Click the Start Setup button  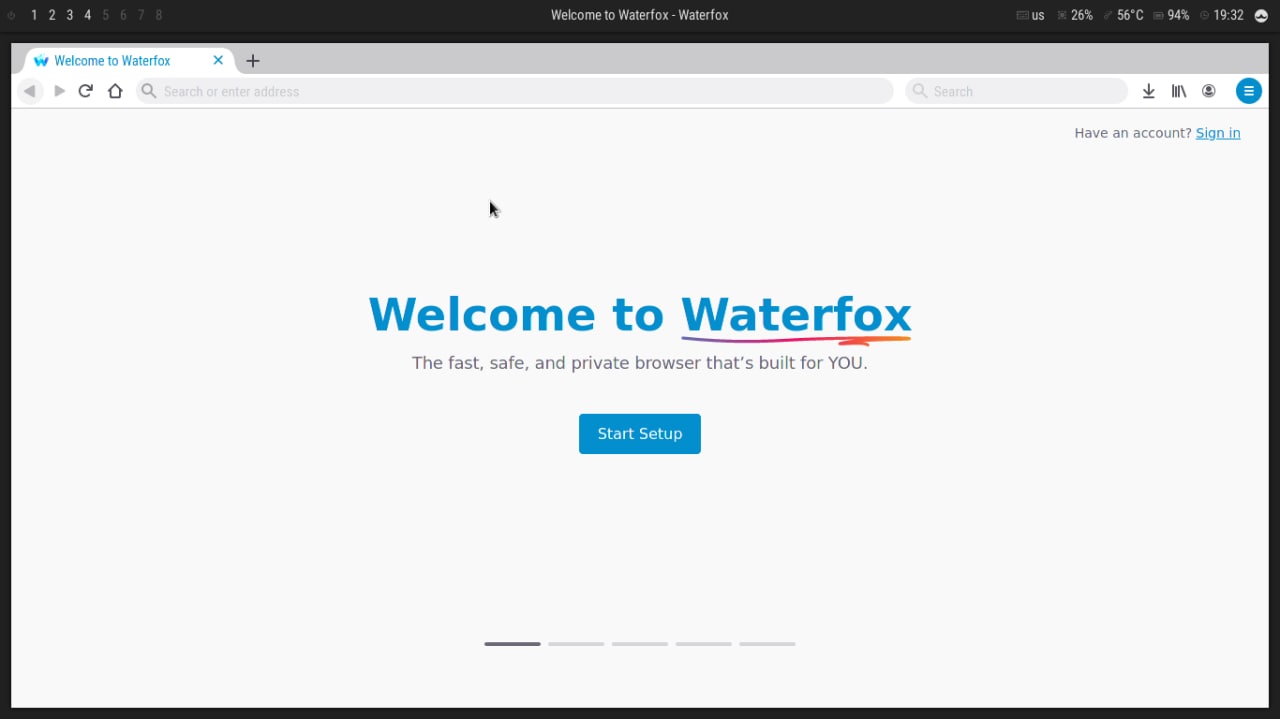[x=640, y=434]
